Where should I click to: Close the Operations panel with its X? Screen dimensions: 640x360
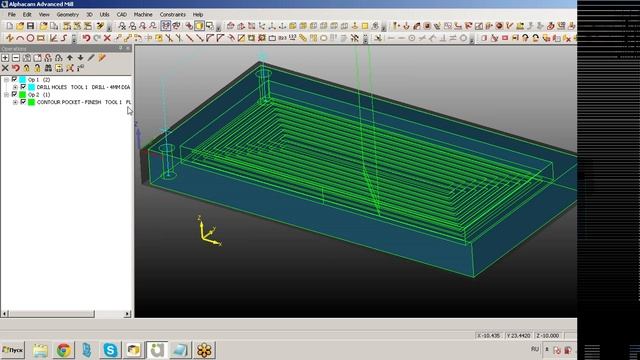[128, 48]
